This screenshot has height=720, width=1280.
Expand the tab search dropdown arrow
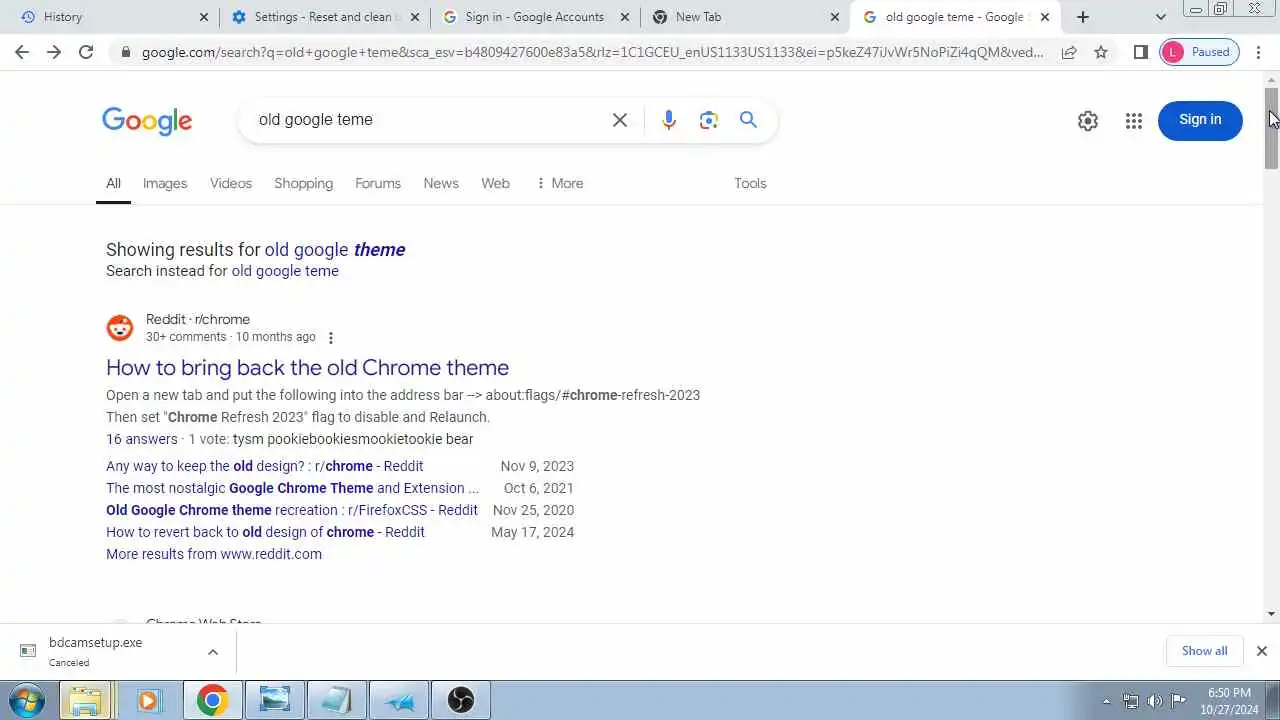click(1160, 17)
